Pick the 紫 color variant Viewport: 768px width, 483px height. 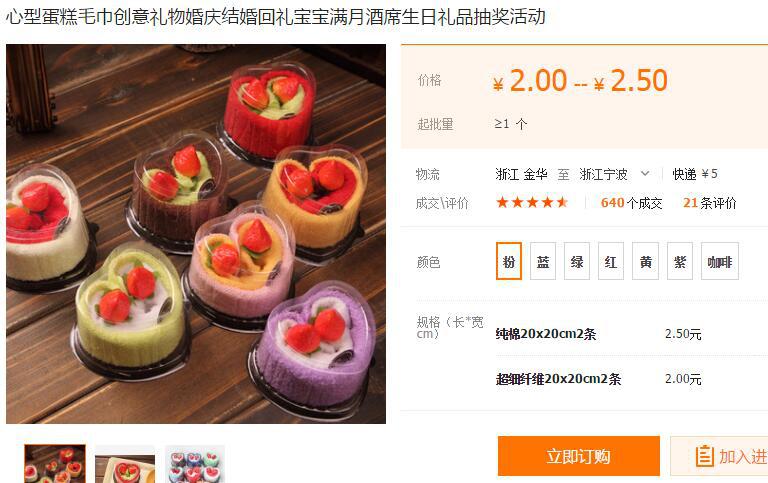680,261
